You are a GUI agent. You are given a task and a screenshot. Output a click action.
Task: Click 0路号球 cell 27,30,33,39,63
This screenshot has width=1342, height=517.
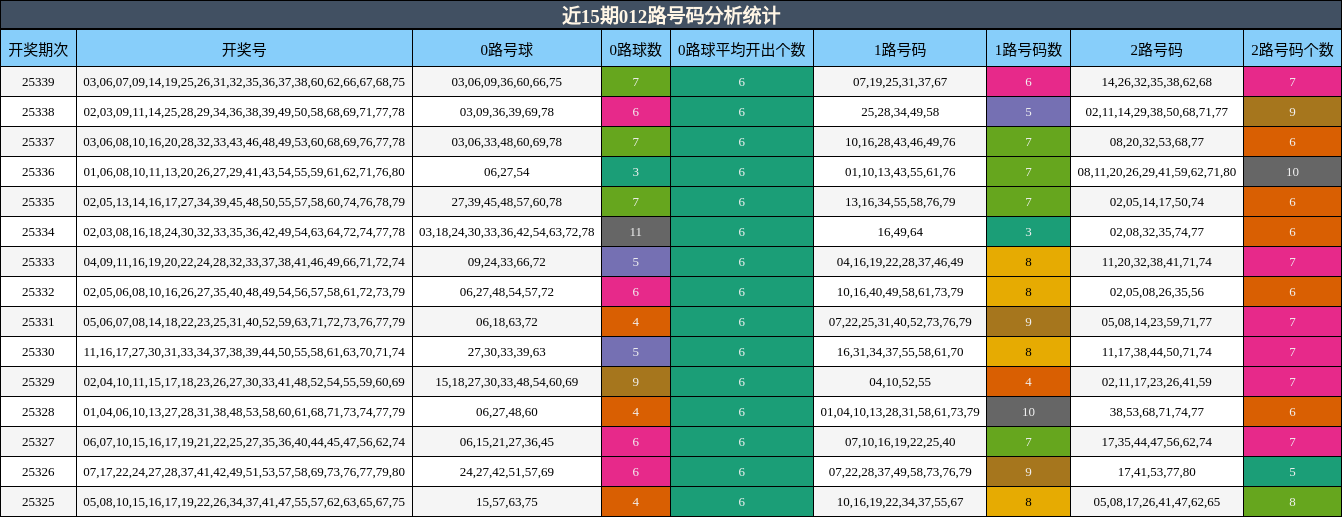(x=507, y=352)
